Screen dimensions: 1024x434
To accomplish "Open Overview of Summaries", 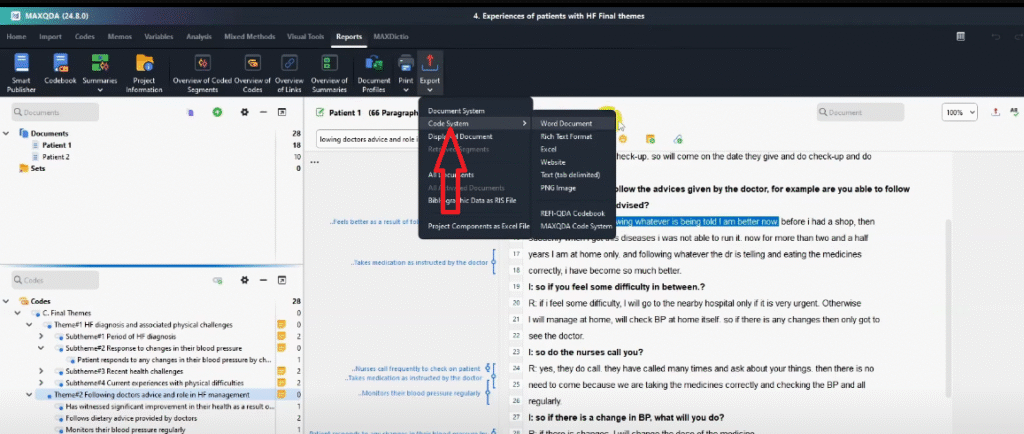I will [329, 73].
